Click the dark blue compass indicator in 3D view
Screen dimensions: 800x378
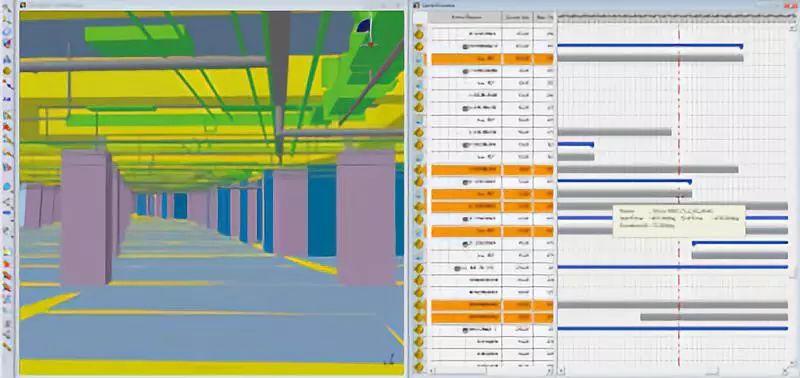364,26
